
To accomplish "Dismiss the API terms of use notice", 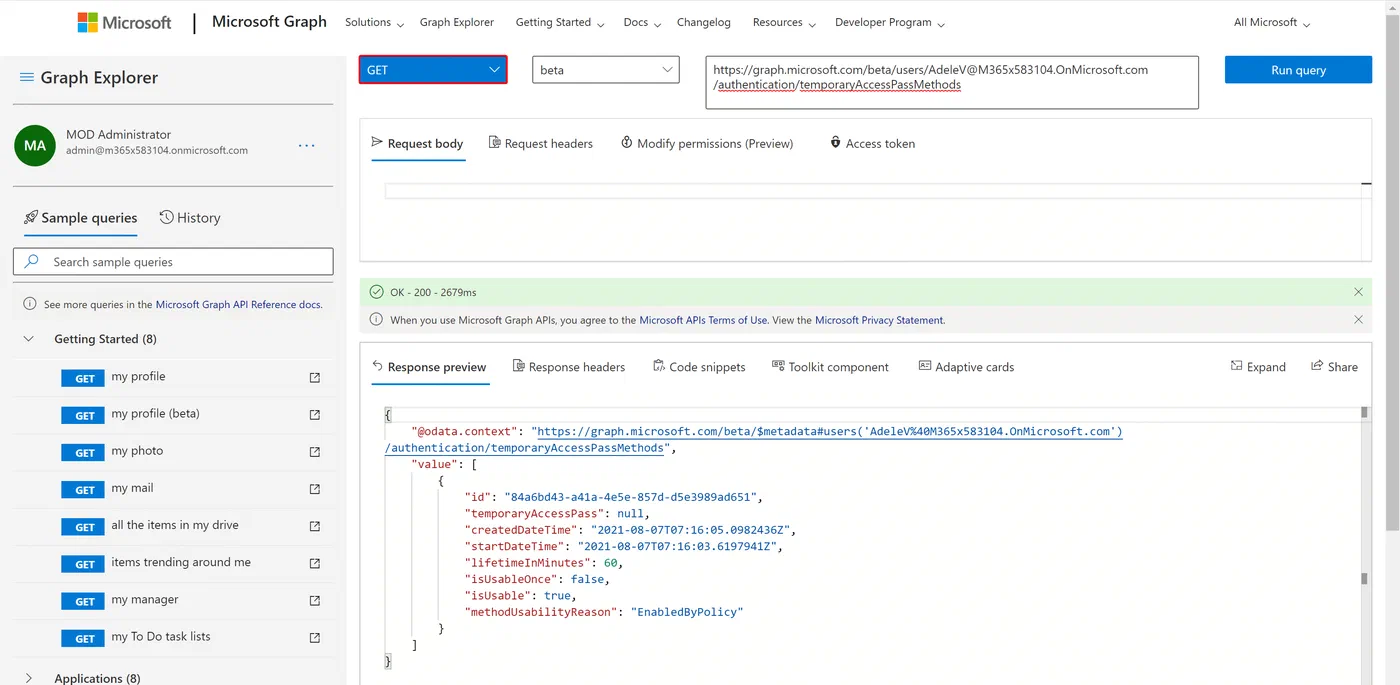I will coord(1358,320).
